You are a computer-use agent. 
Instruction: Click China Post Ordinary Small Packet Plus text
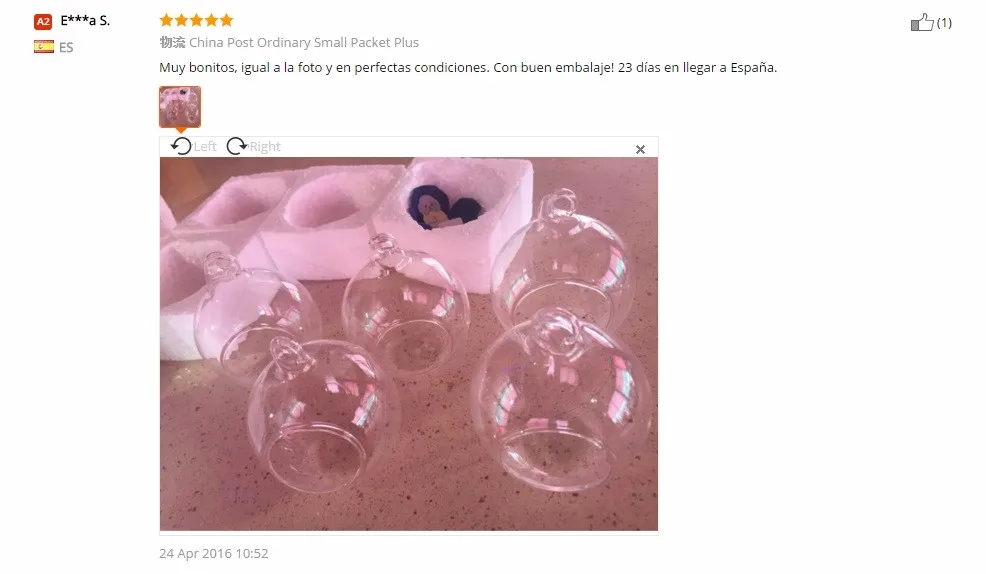point(304,42)
